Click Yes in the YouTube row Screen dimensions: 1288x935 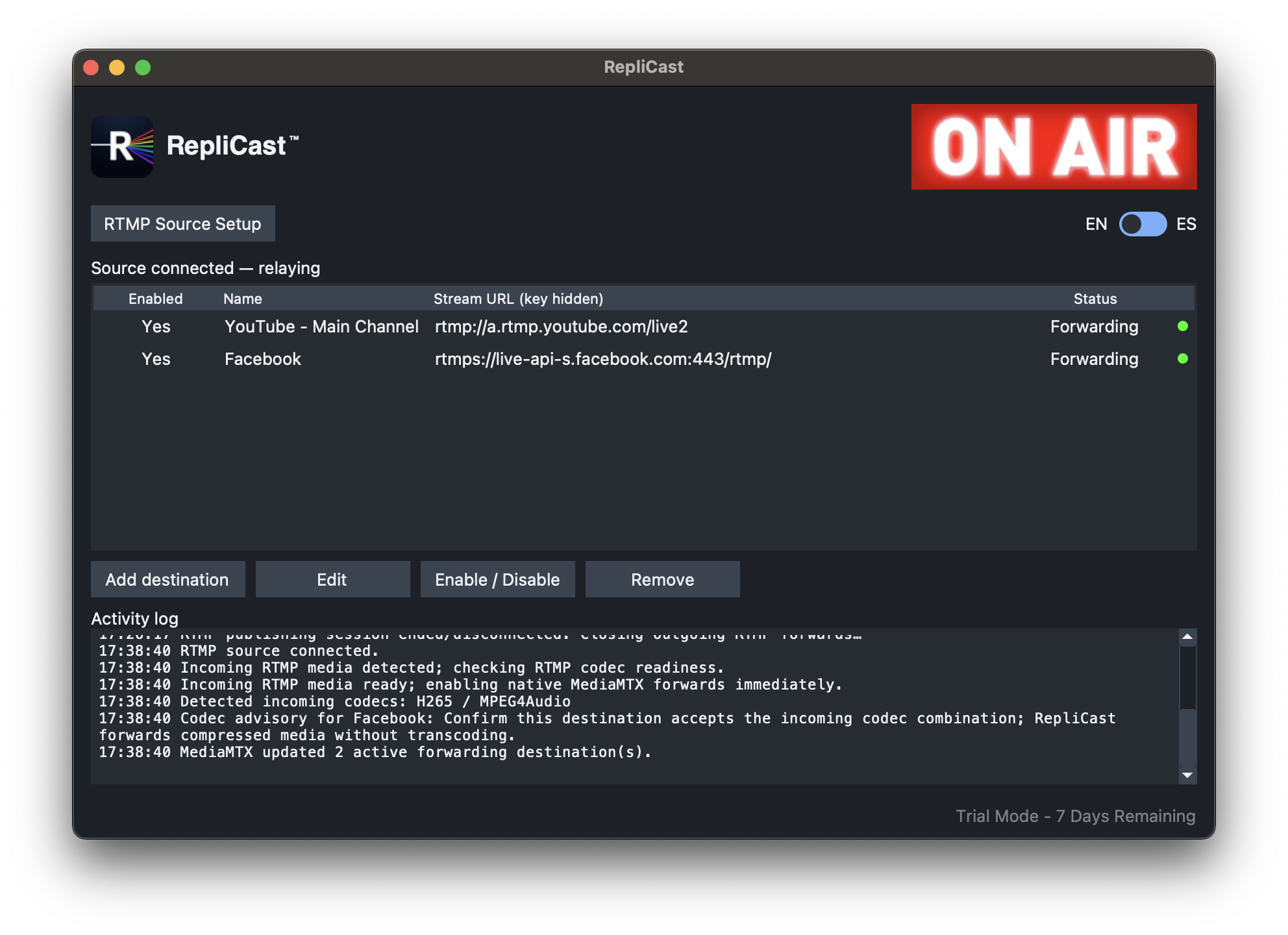pos(156,327)
